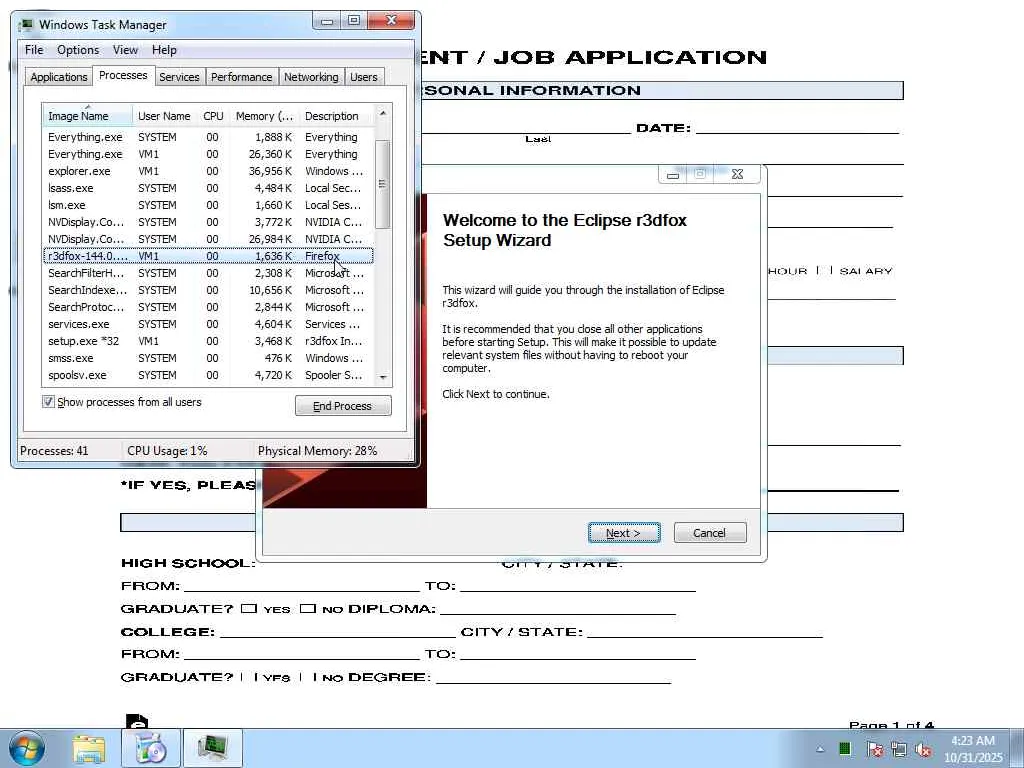Click the End Process button
This screenshot has width=1024, height=768.
click(343, 406)
